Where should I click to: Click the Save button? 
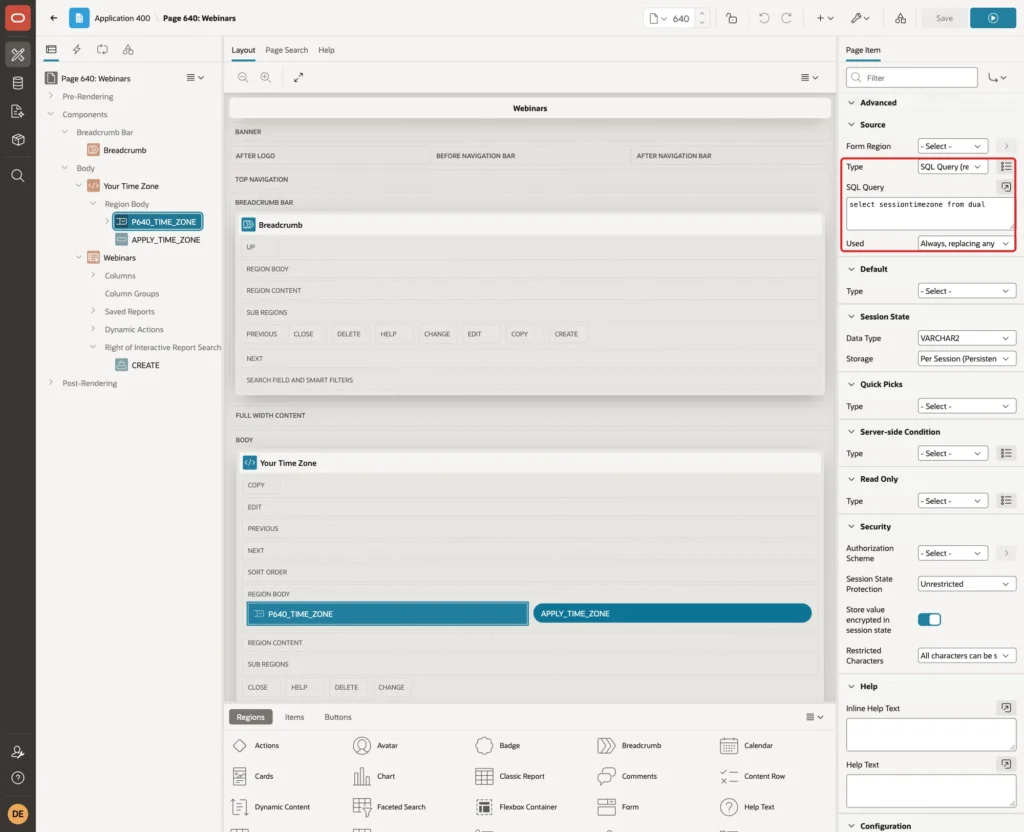(944, 18)
